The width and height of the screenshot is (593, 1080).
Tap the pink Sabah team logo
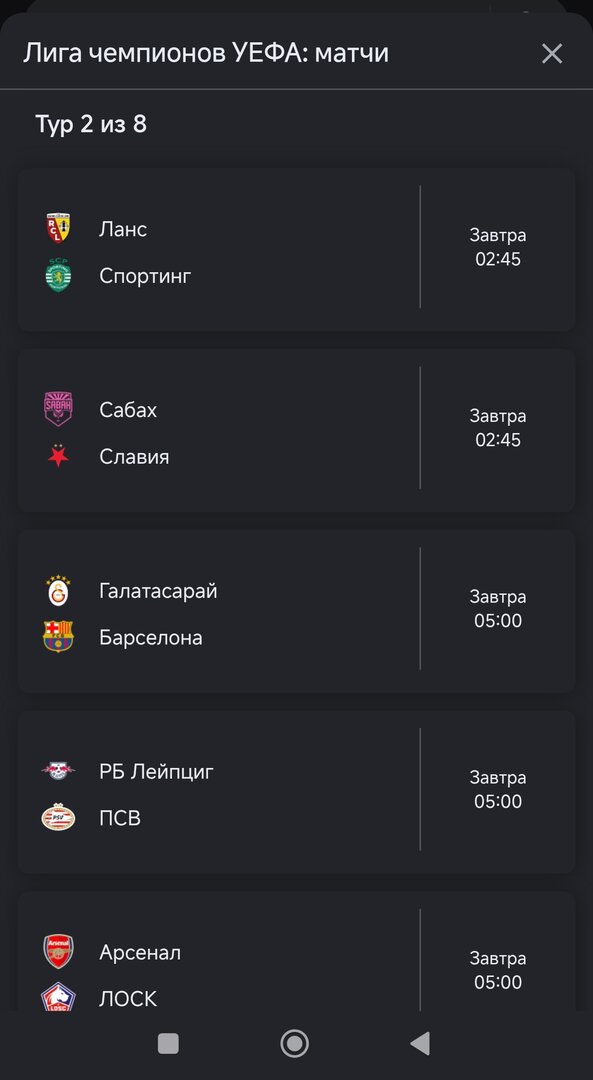(x=58, y=409)
